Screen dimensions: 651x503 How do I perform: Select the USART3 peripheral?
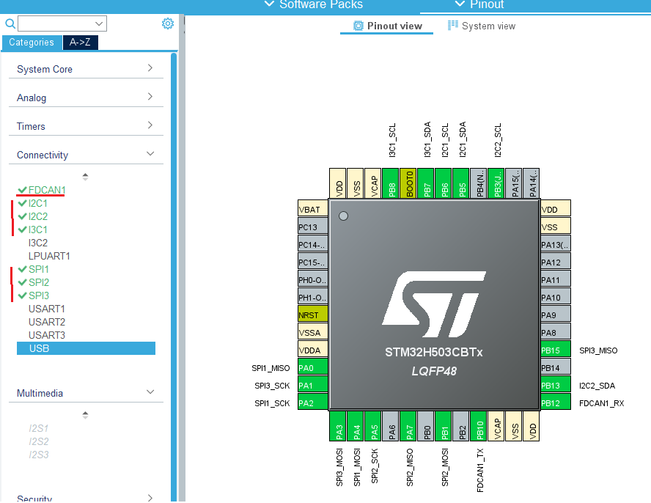46,335
